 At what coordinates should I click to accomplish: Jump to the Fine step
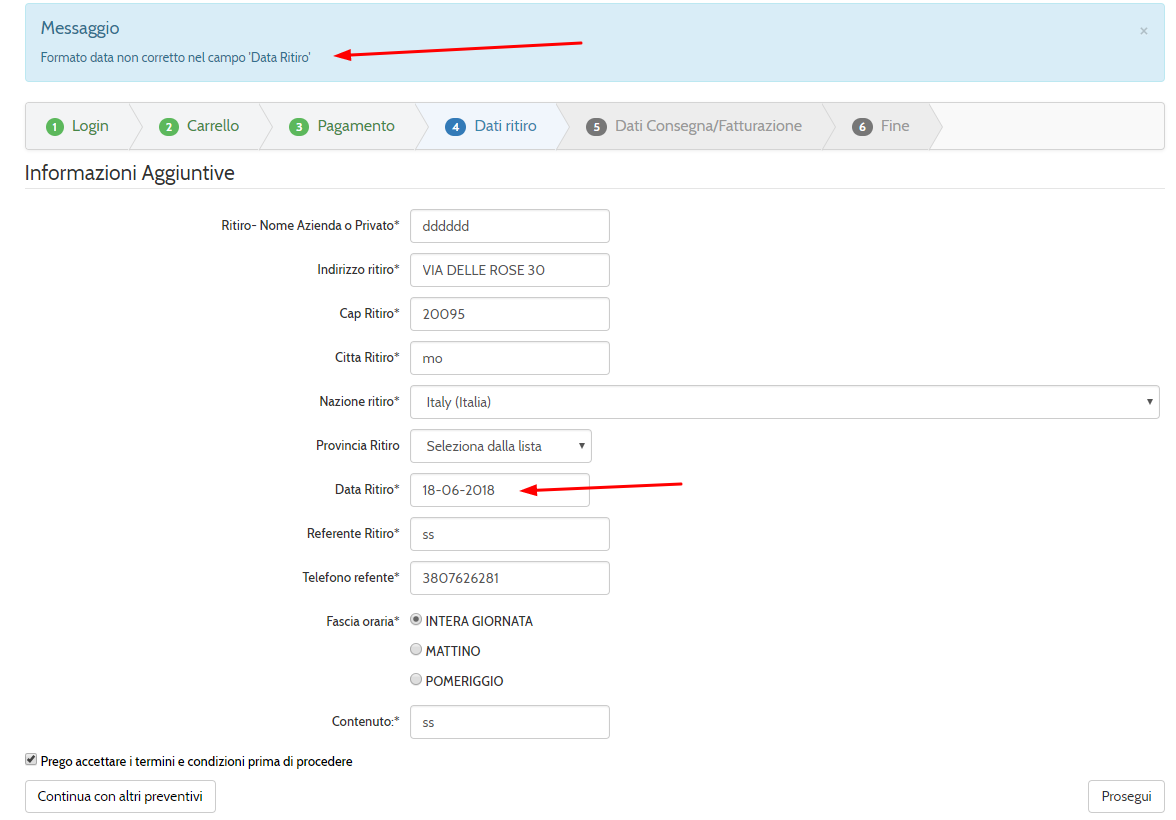coord(881,126)
